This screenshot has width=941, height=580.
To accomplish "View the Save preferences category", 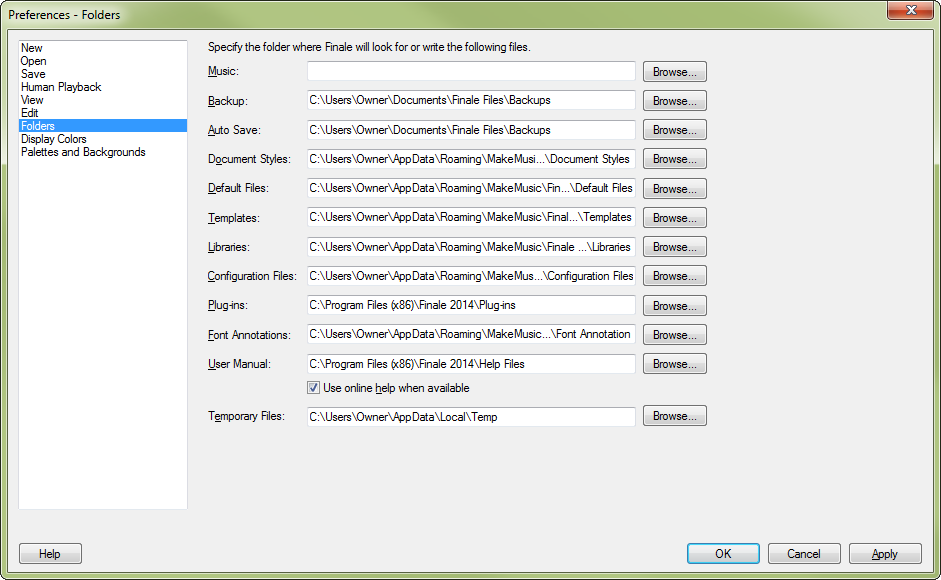I will click(33, 73).
